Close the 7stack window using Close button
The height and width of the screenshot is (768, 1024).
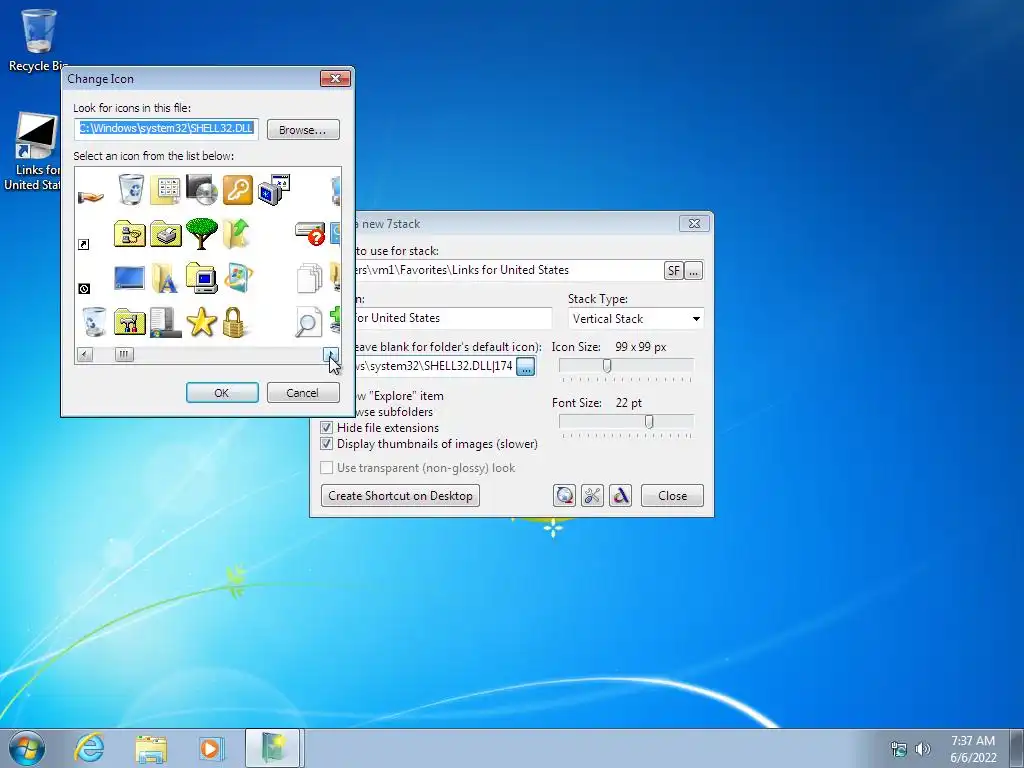coord(672,496)
